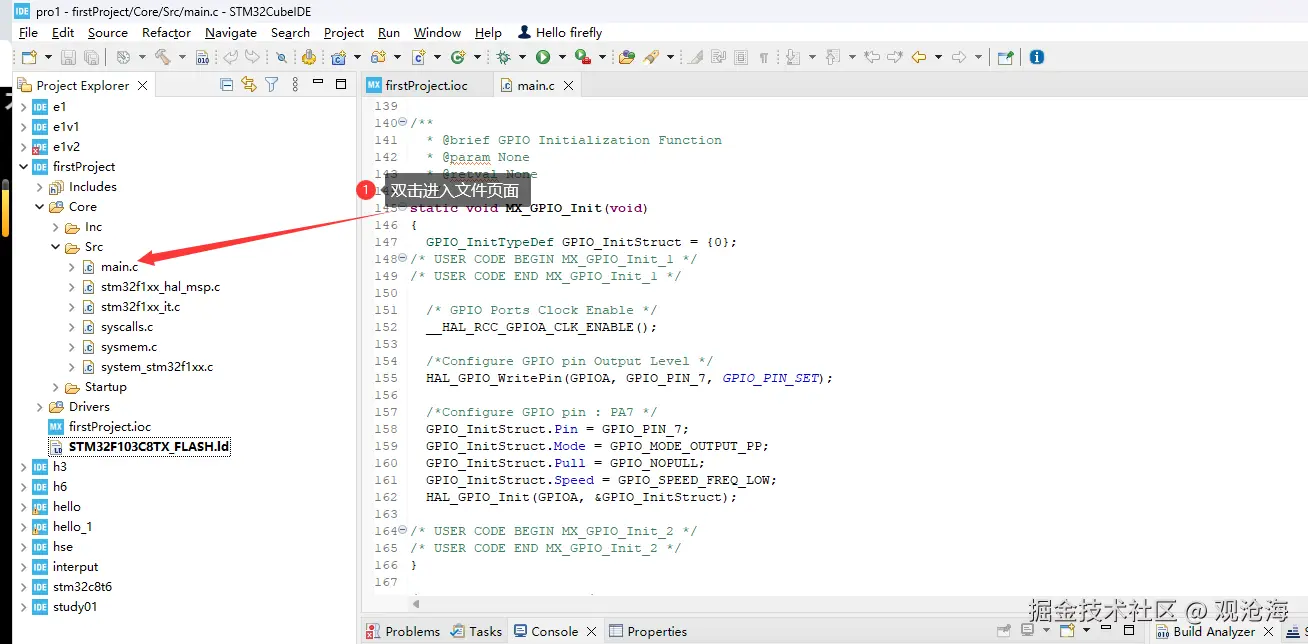Click the New C source file icon
1308x644 pixels.
[x=418, y=58]
